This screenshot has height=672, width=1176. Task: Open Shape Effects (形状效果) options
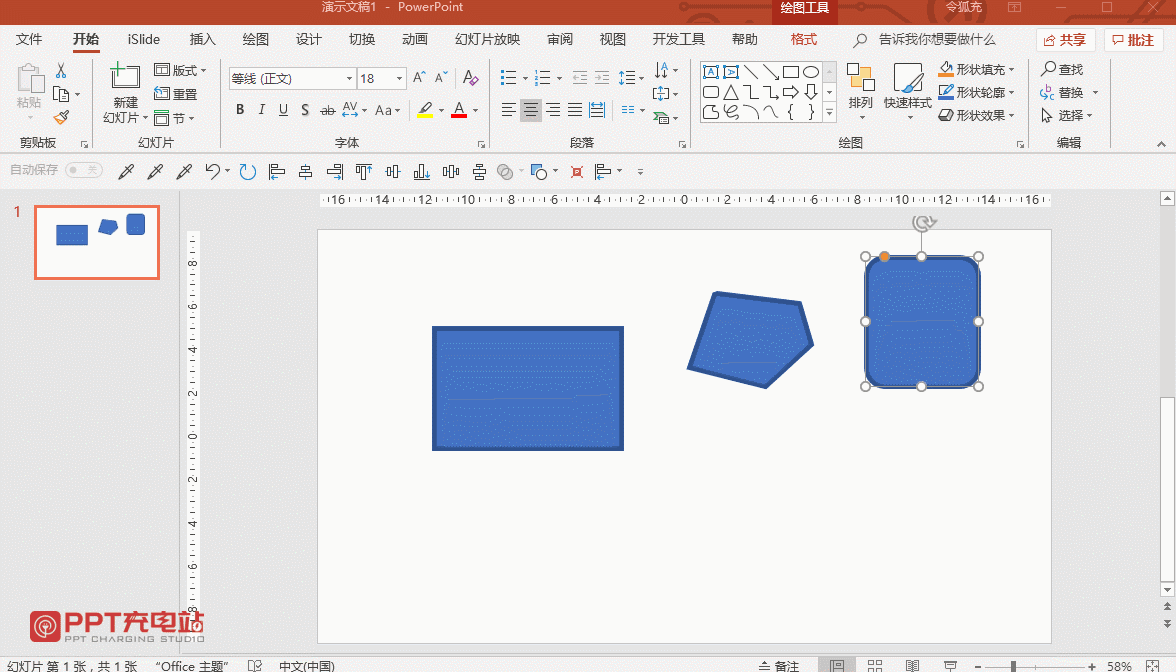(976, 115)
